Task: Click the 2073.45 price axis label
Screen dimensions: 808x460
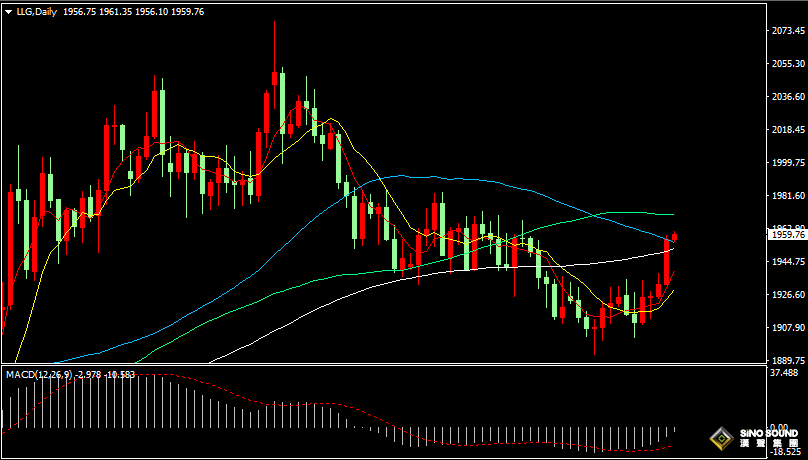Action: [x=788, y=31]
